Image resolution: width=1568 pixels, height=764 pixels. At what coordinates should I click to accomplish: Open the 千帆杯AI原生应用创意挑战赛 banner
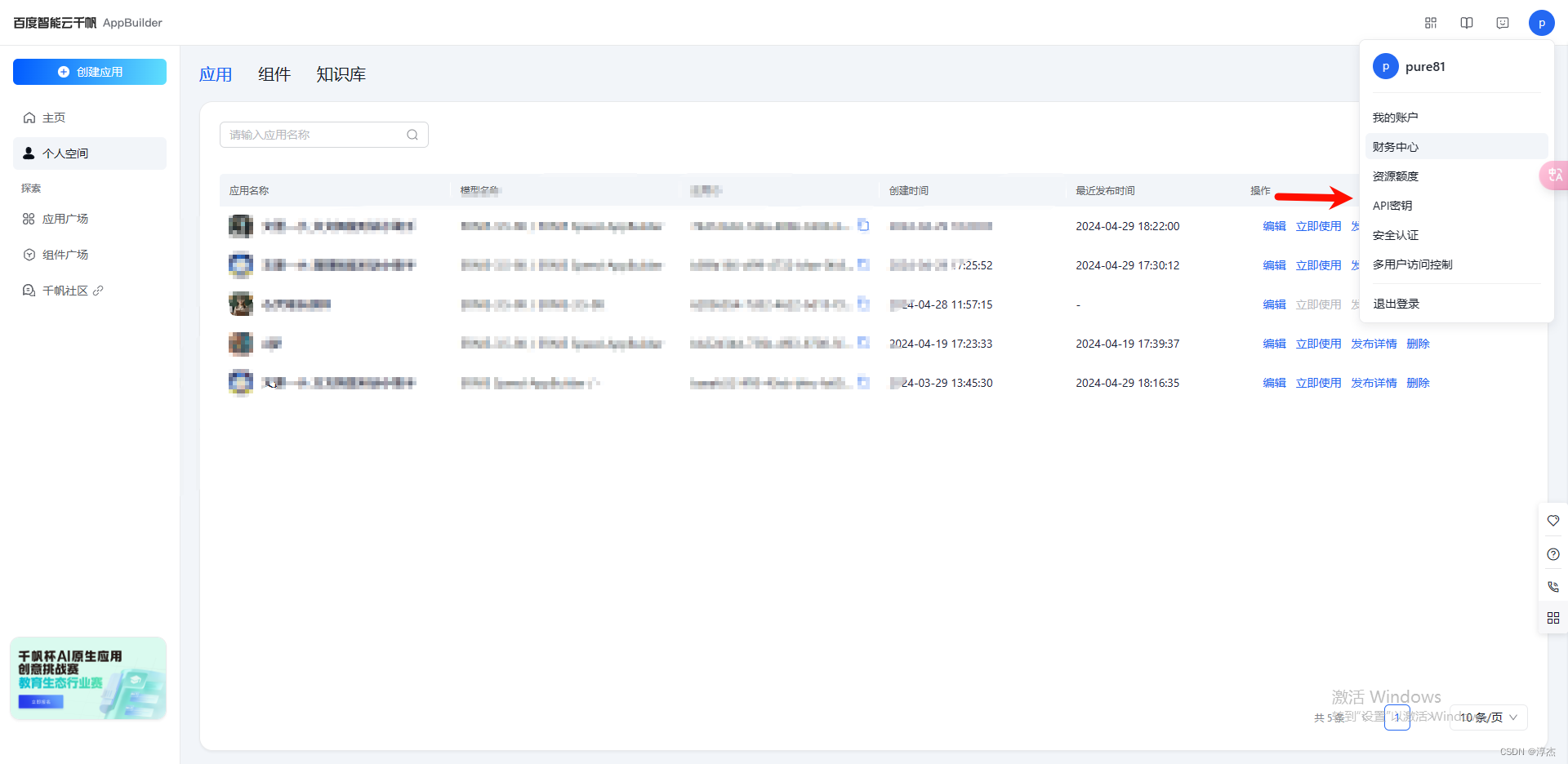88,678
